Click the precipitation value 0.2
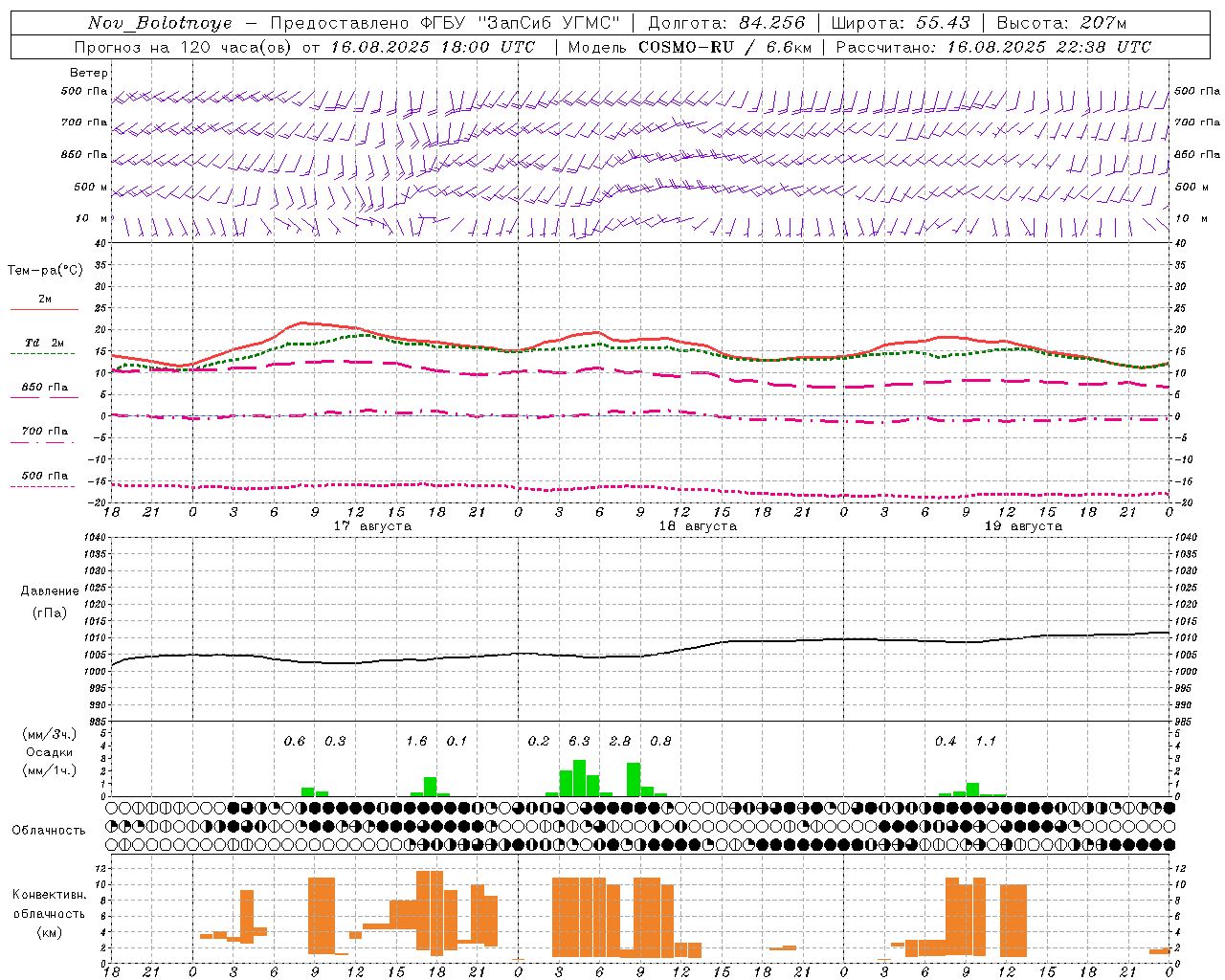 pos(539,742)
